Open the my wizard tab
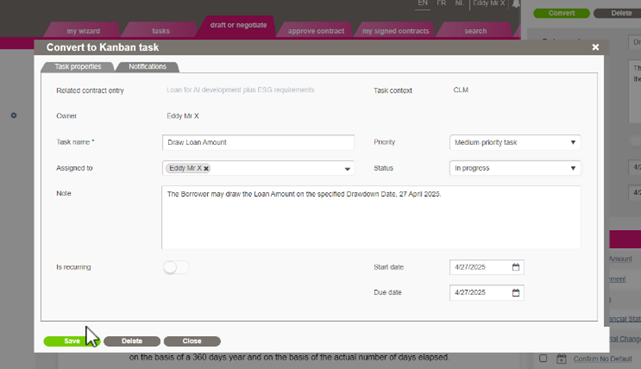 (x=83, y=31)
